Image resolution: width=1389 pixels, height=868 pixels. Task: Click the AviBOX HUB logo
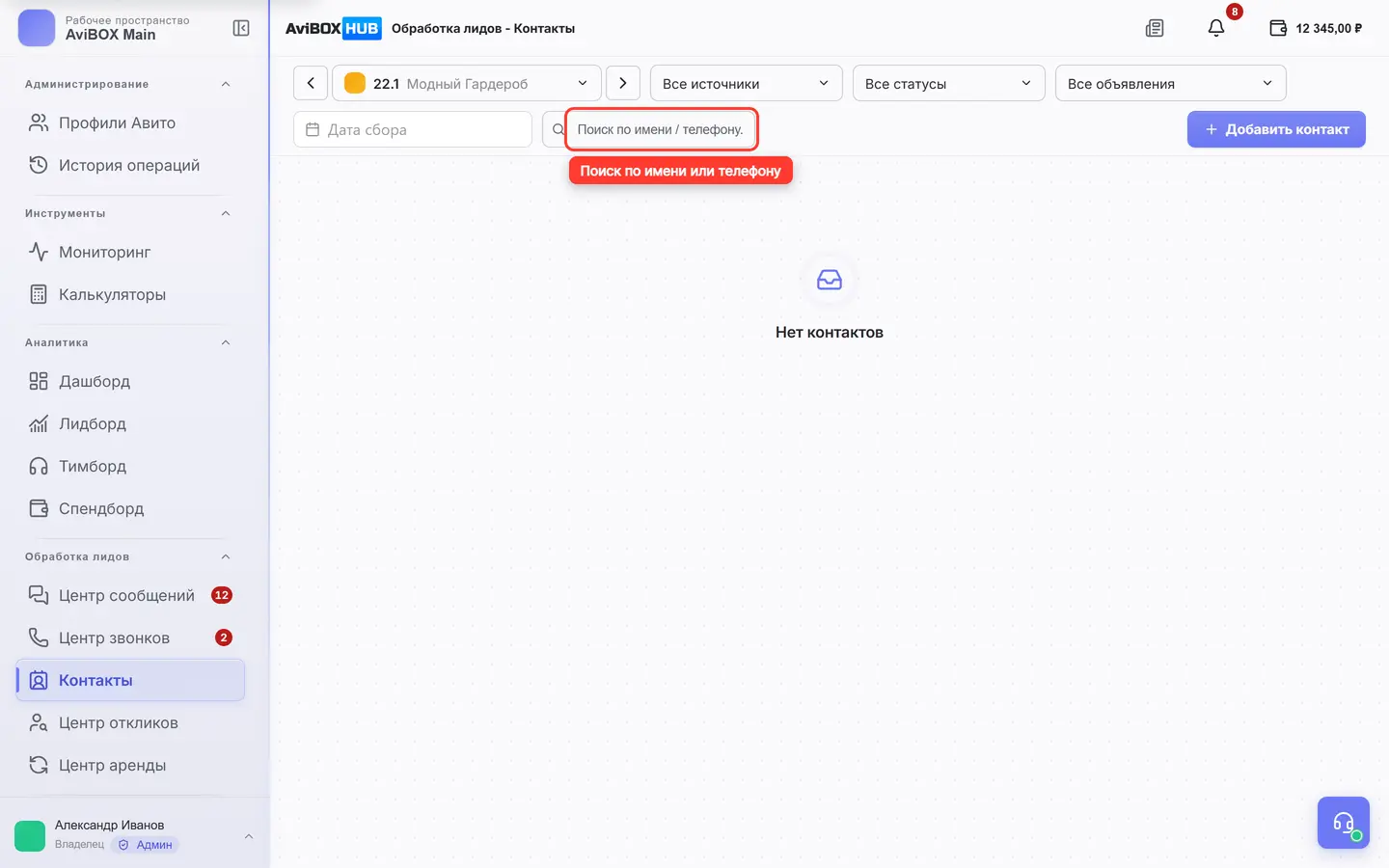click(334, 28)
